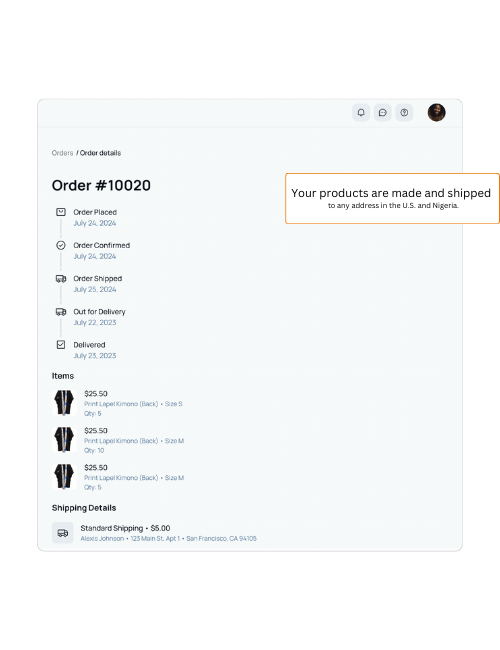Open the Size S kimono thumbnail

coord(64,403)
